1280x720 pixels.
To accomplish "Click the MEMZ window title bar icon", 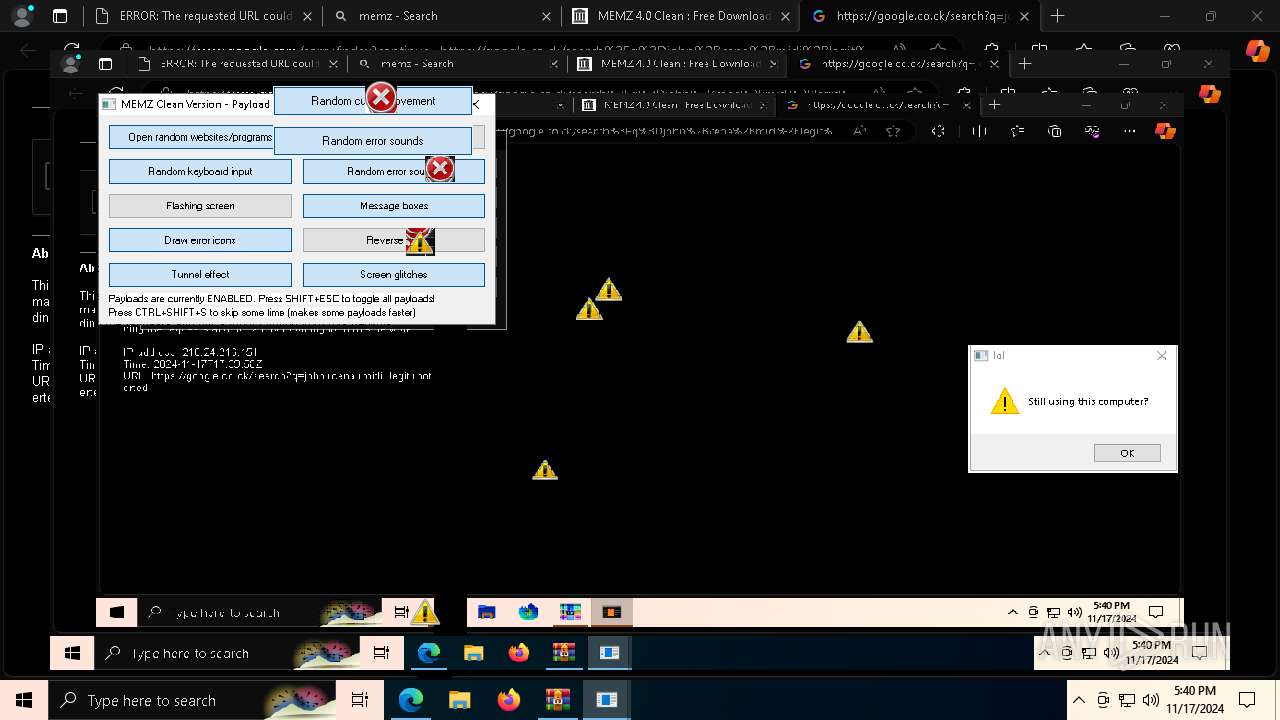I will [x=110, y=104].
